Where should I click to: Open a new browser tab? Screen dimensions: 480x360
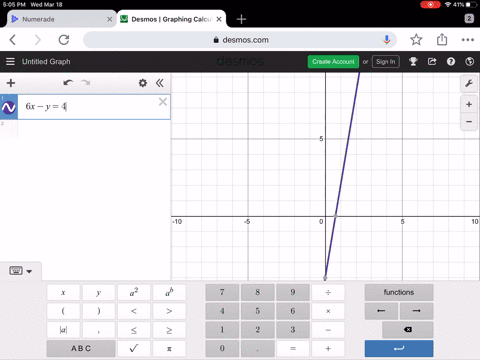(241, 19)
